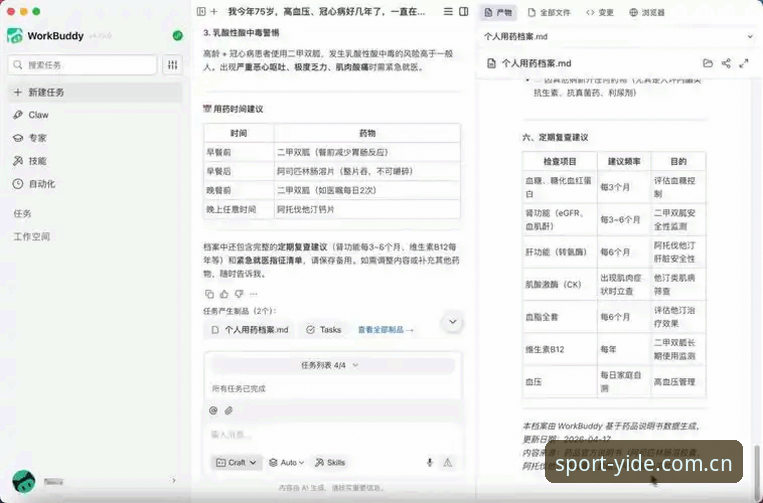Click the 个人用药档案.md file title in the preview header
This screenshot has width=763, height=503.
click(536, 63)
